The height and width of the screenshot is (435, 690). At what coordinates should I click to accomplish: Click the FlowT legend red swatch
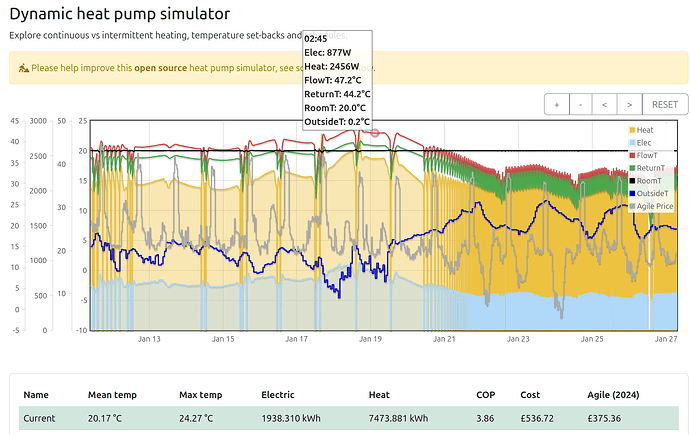pyautogui.click(x=631, y=155)
